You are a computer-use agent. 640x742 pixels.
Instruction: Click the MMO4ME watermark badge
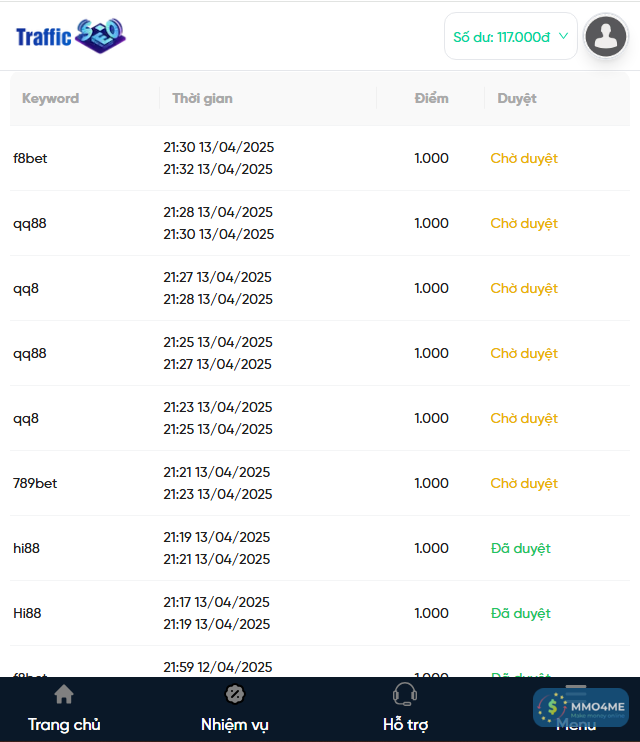(x=581, y=707)
